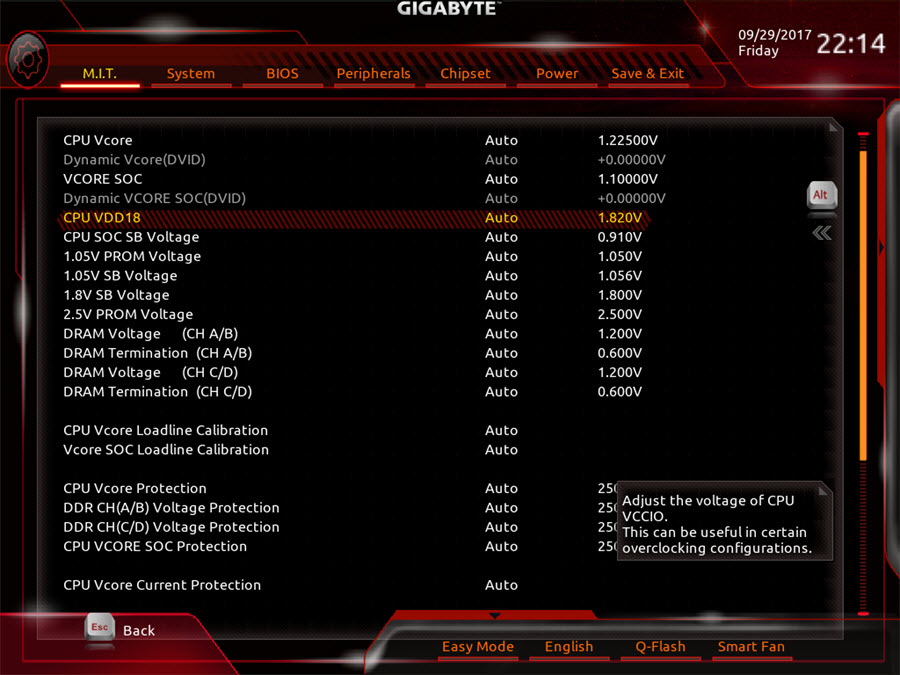Click the orange vertical scrollbar
The width and height of the screenshot is (900, 675).
[863, 300]
